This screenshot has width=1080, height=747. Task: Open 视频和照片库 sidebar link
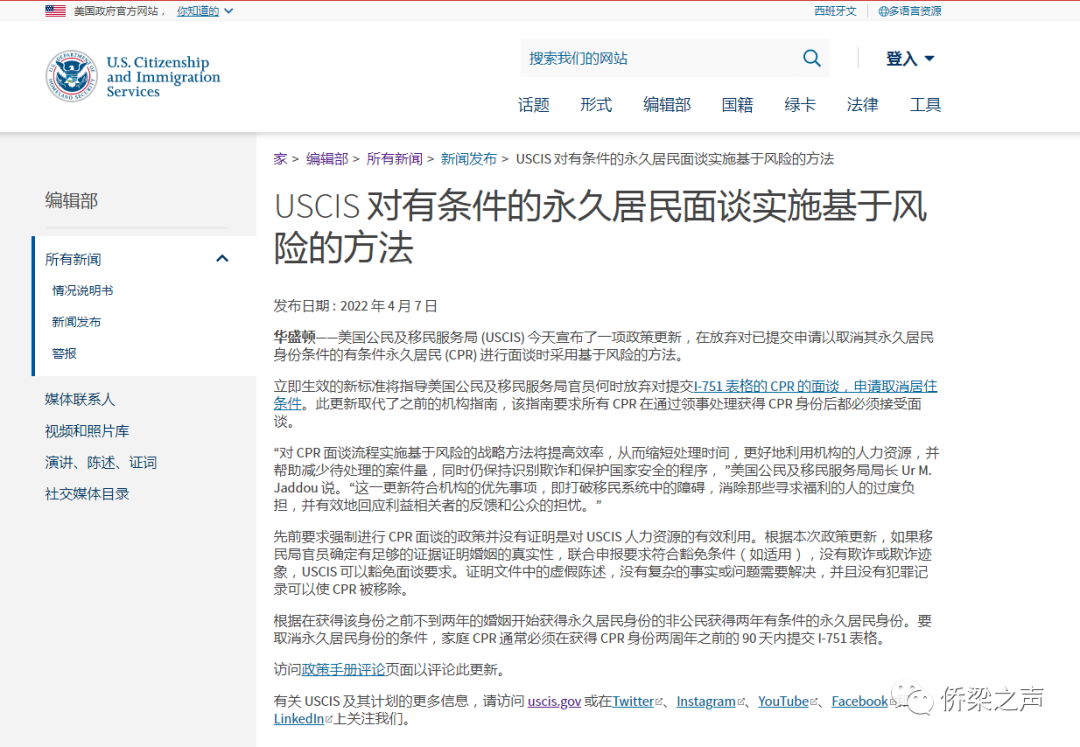point(87,431)
